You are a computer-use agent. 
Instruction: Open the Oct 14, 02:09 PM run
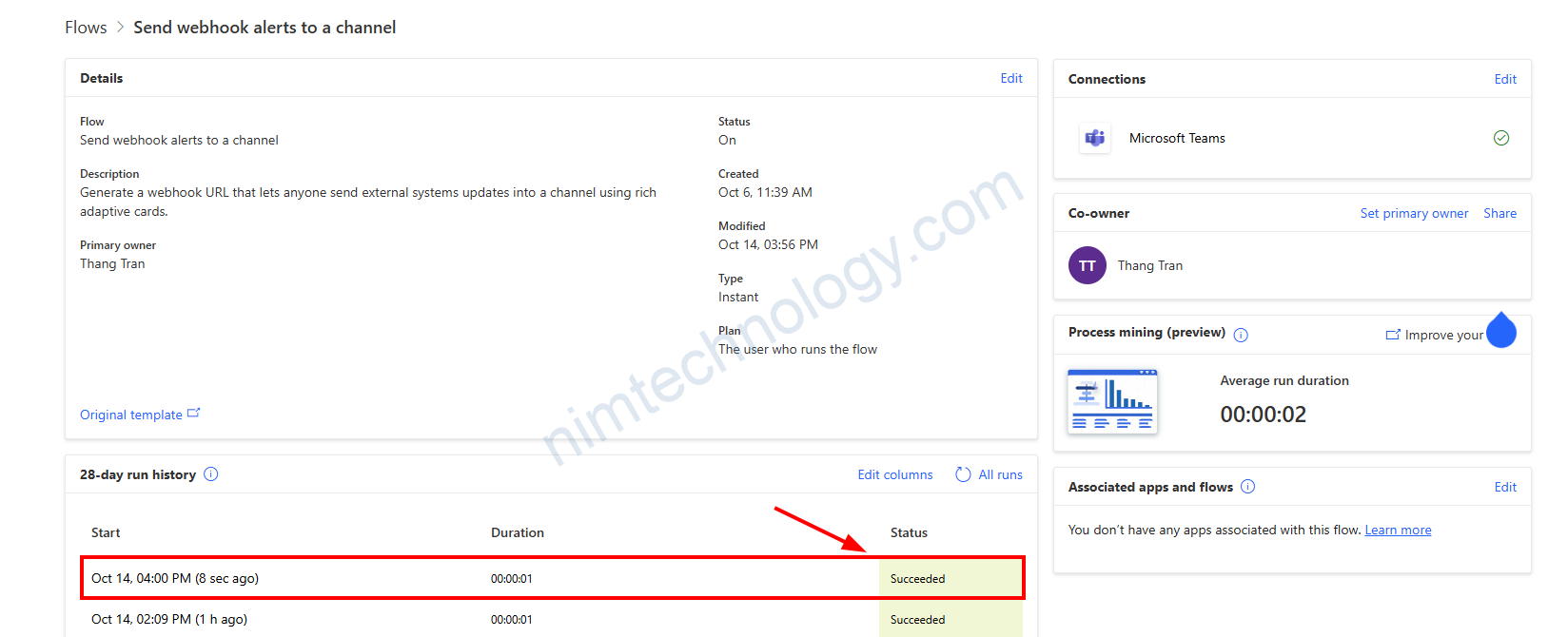click(x=169, y=619)
